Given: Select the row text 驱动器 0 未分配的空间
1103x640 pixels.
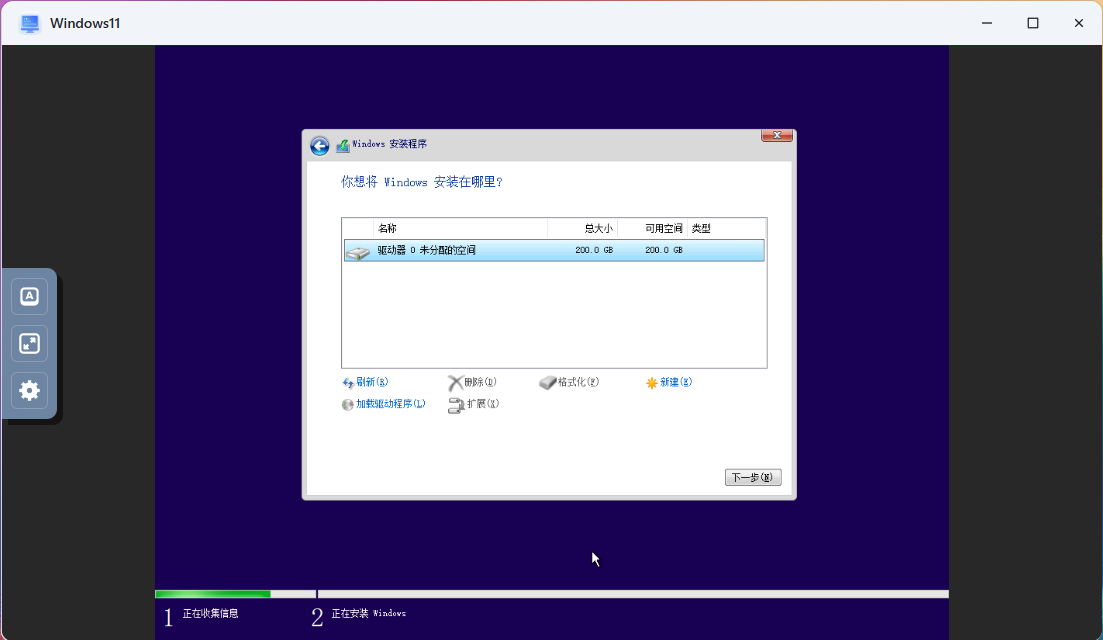Looking at the screenshot, I should click(x=426, y=250).
